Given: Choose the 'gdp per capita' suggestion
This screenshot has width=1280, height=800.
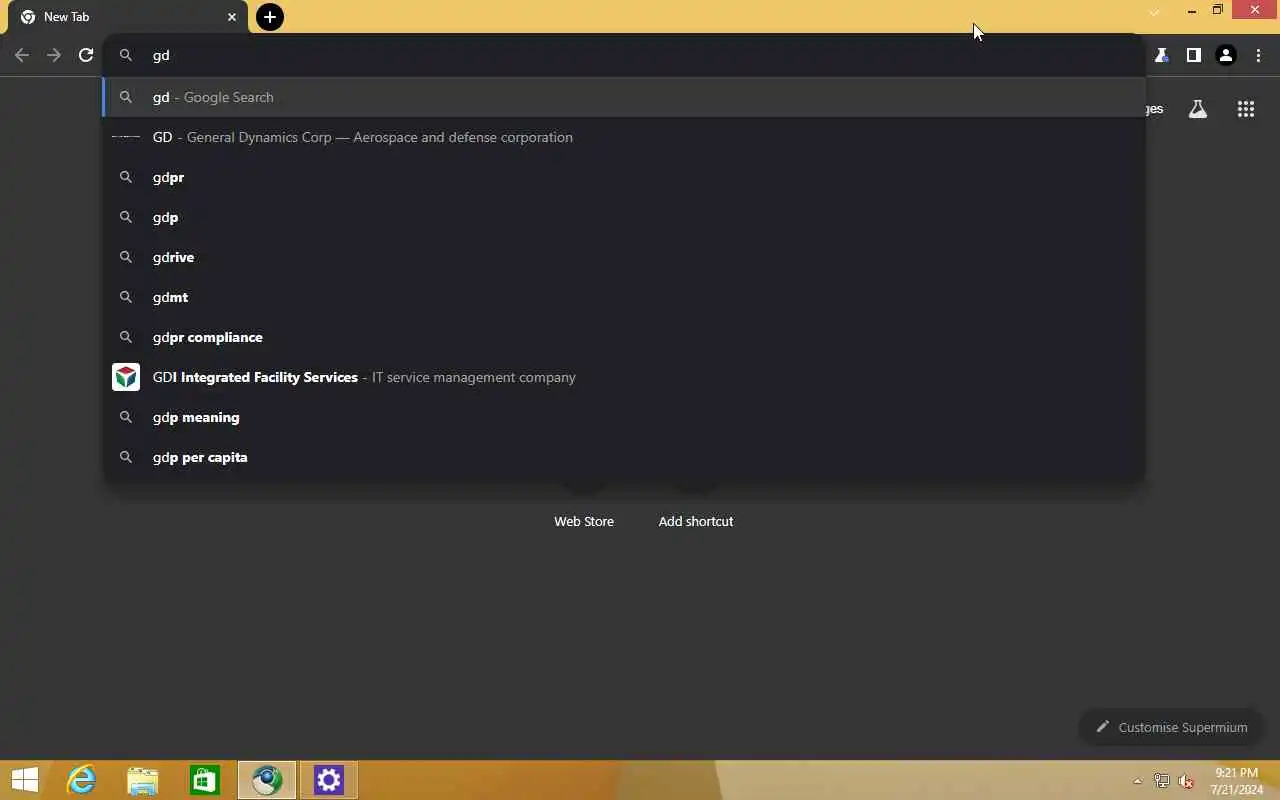Looking at the screenshot, I should pos(624,457).
